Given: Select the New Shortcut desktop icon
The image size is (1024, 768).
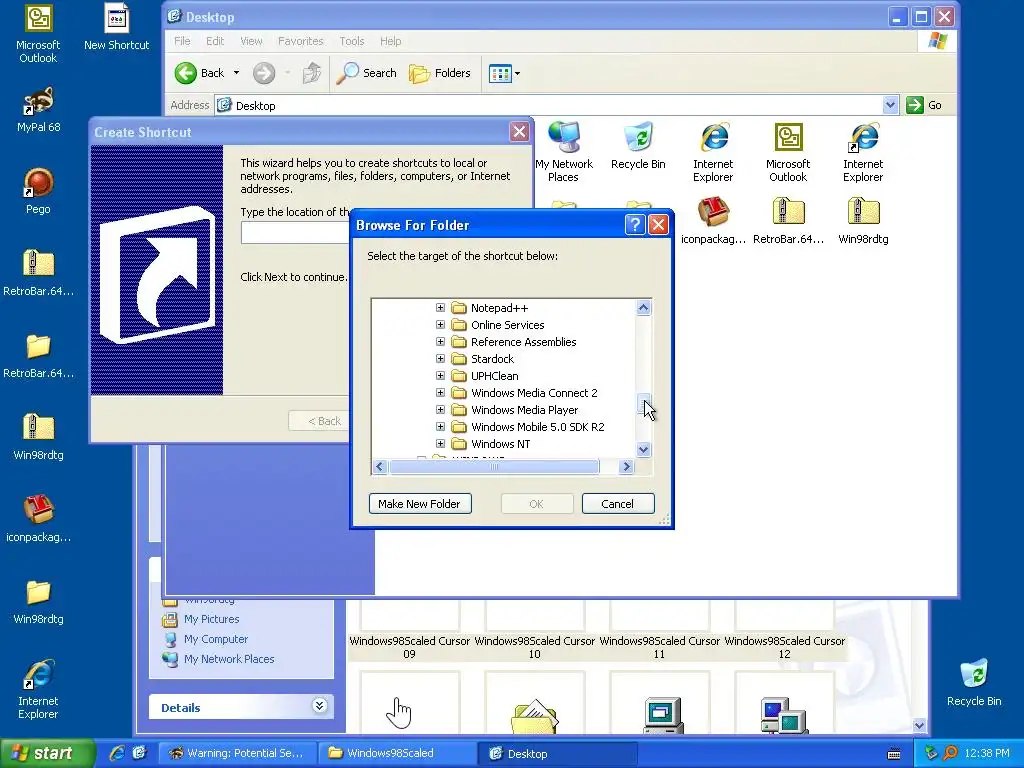Looking at the screenshot, I should (x=116, y=27).
